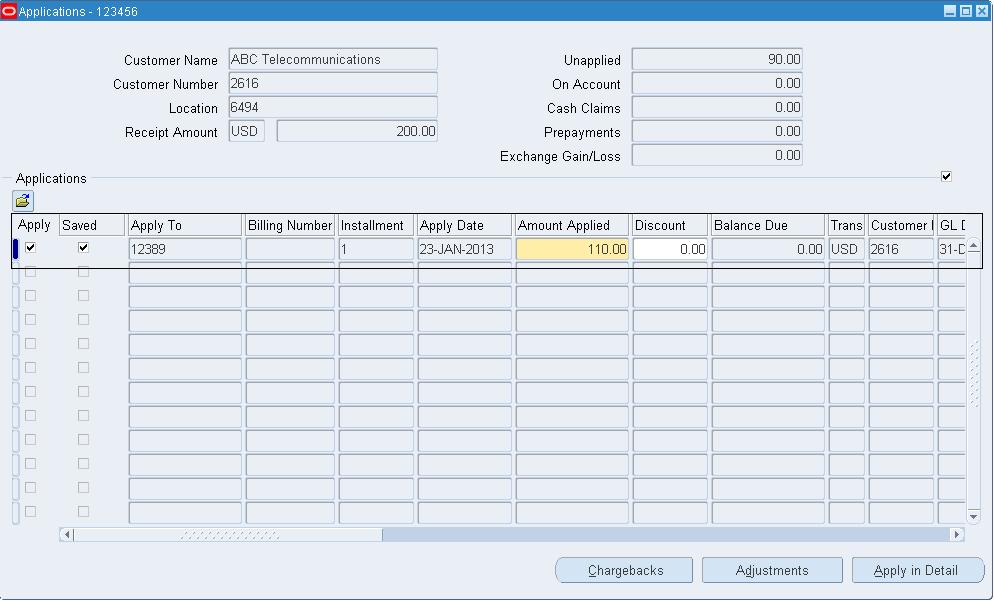This screenshot has width=994, height=601.
Task: Uncheck the Saved checkbox on the first row
Action: point(85,249)
